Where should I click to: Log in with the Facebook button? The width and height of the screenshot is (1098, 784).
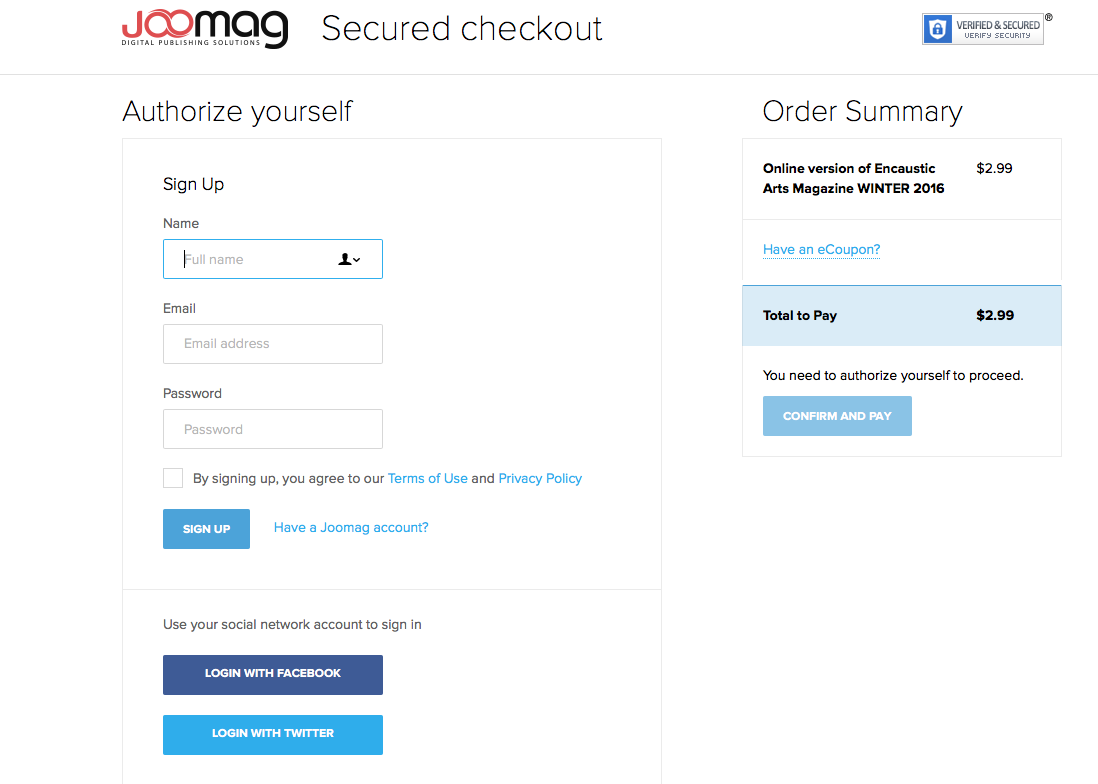click(272, 674)
